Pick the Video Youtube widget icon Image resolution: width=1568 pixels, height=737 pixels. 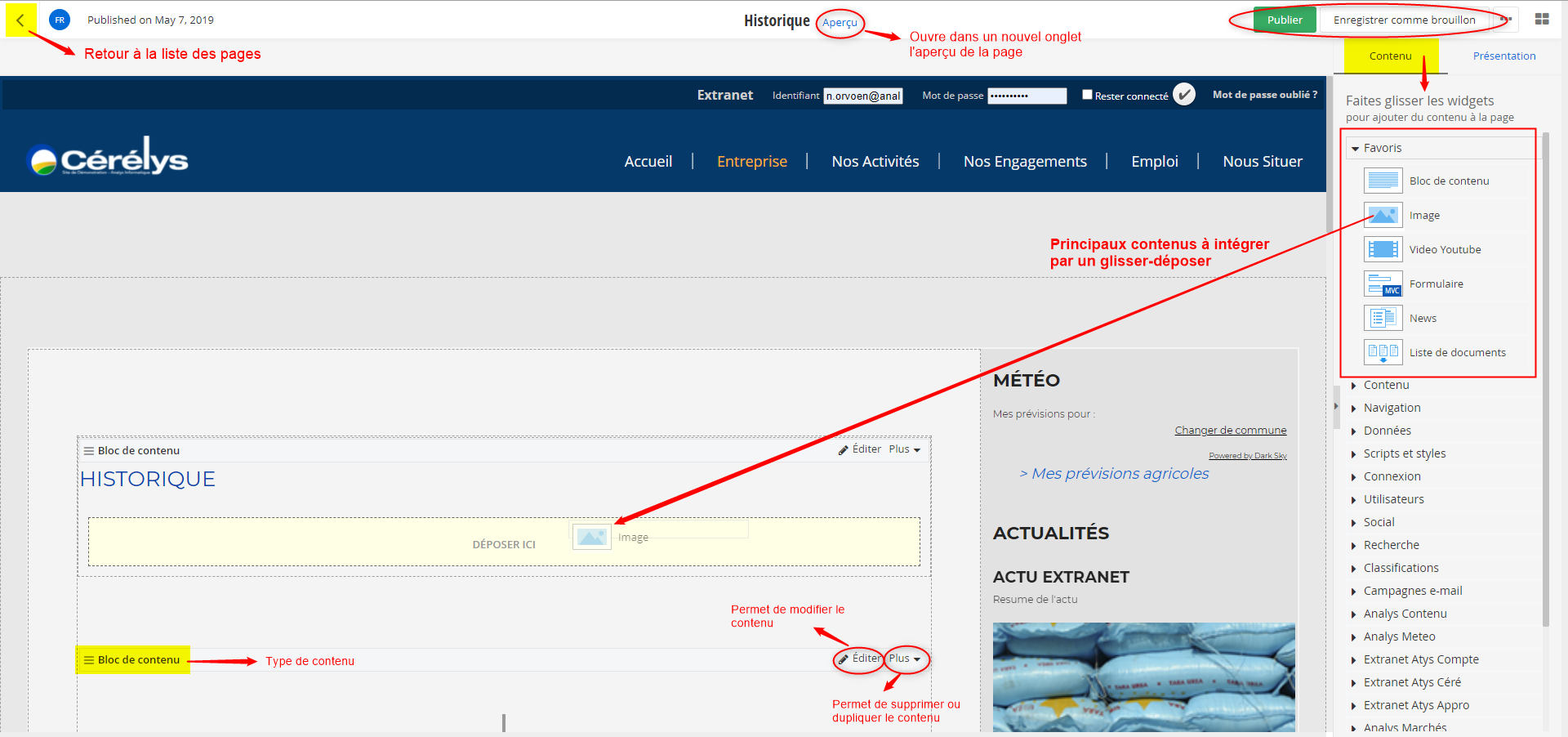pos(1383,249)
